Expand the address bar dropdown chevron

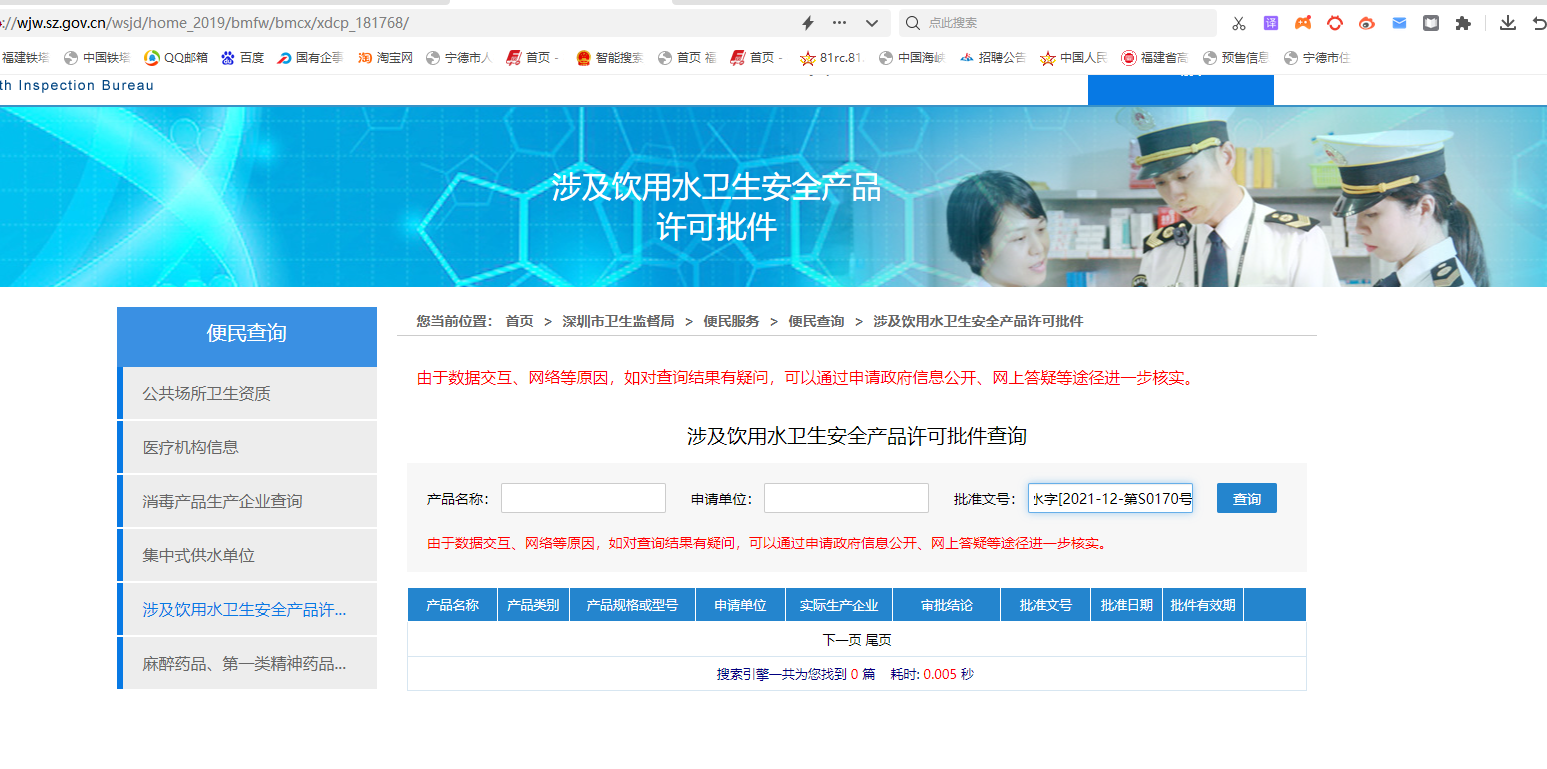click(x=871, y=23)
